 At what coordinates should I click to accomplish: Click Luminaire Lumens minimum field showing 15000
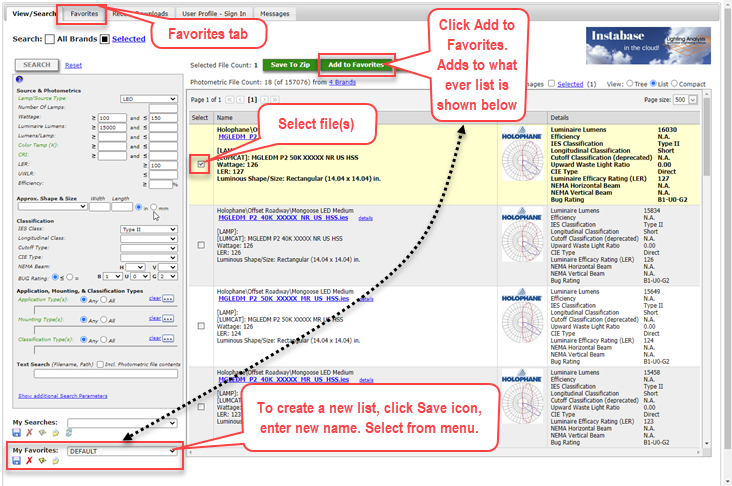(112, 127)
